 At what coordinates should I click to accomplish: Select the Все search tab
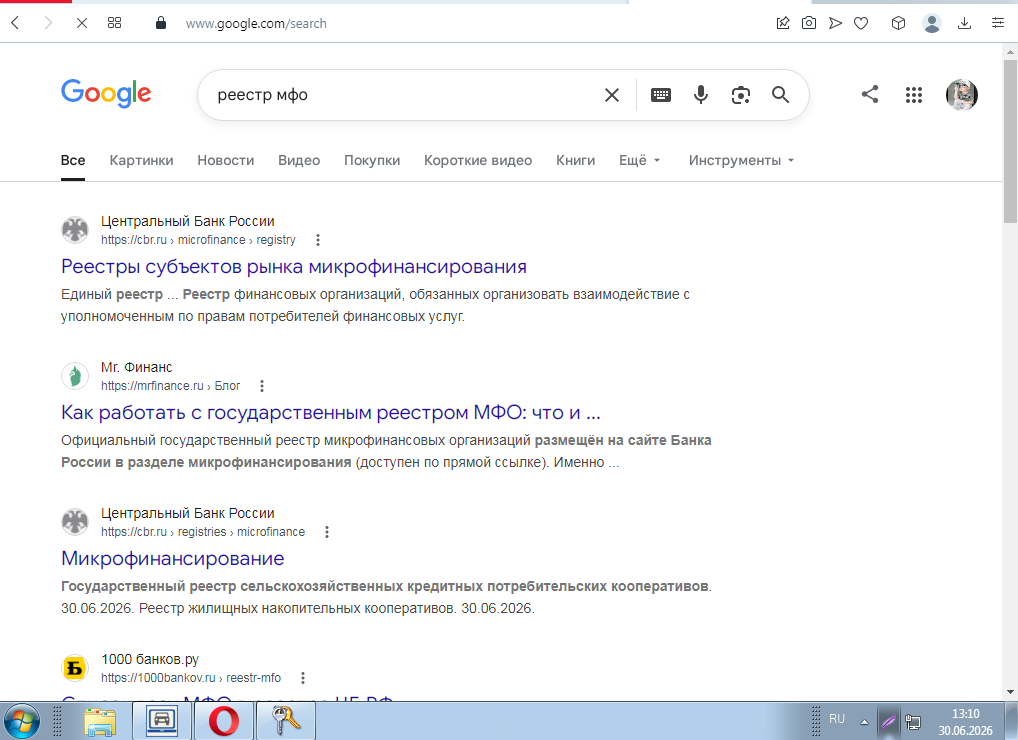[73, 160]
